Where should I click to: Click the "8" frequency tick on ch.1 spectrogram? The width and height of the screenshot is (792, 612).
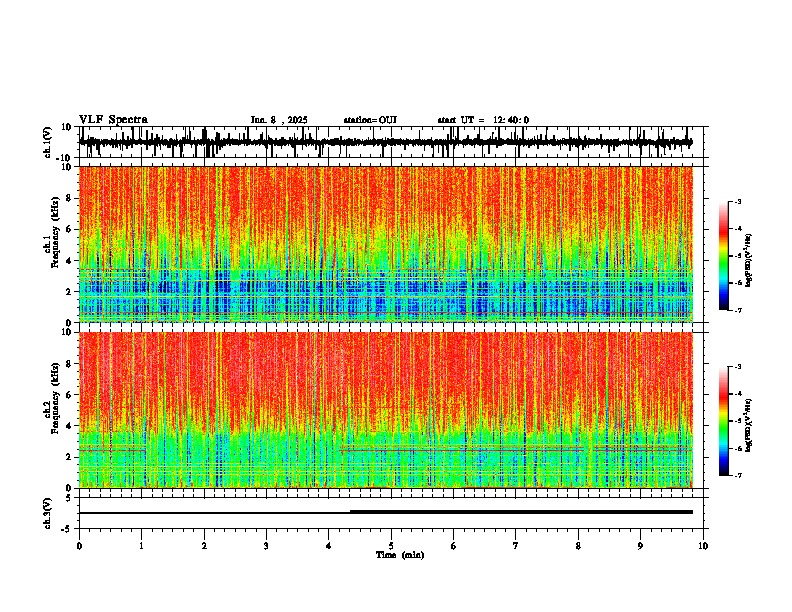pos(70,198)
